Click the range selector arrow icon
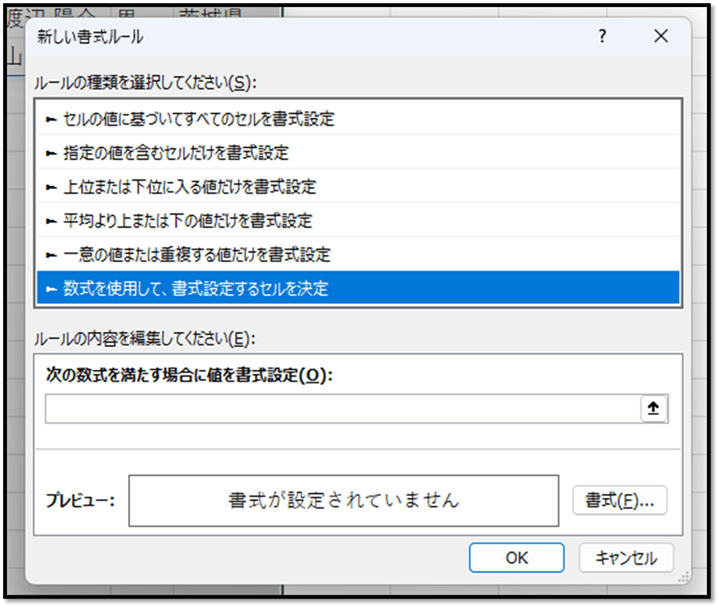719x607 pixels. 654,409
